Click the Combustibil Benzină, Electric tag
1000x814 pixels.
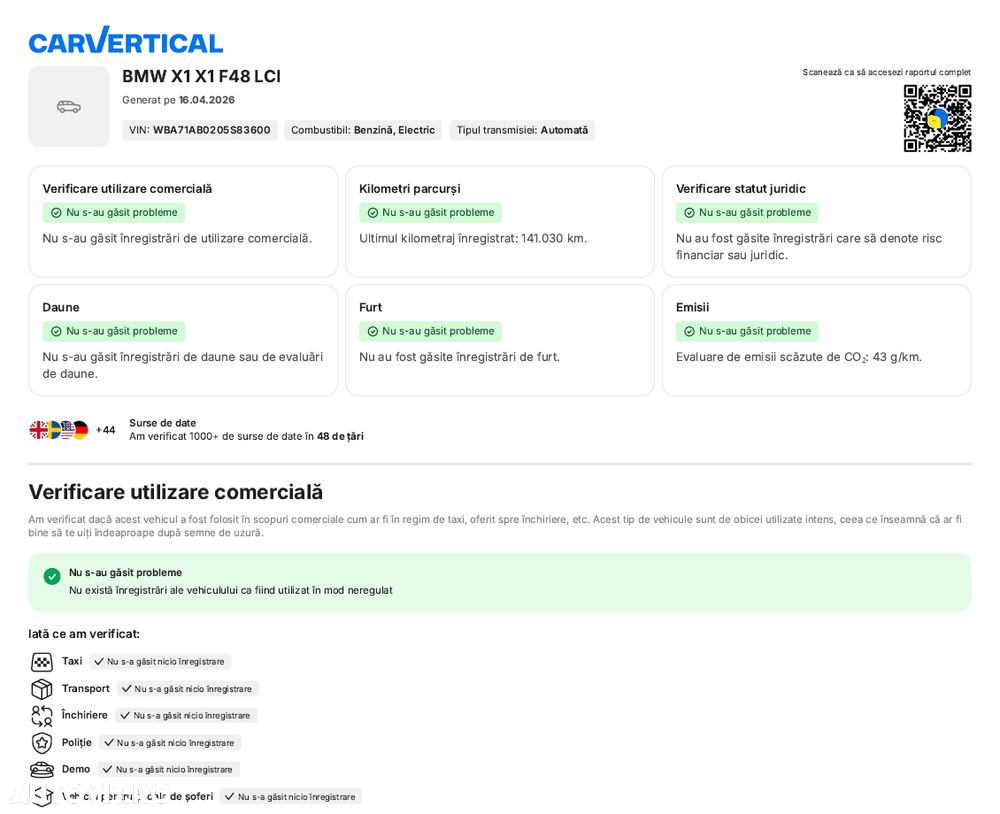pyautogui.click(x=363, y=130)
